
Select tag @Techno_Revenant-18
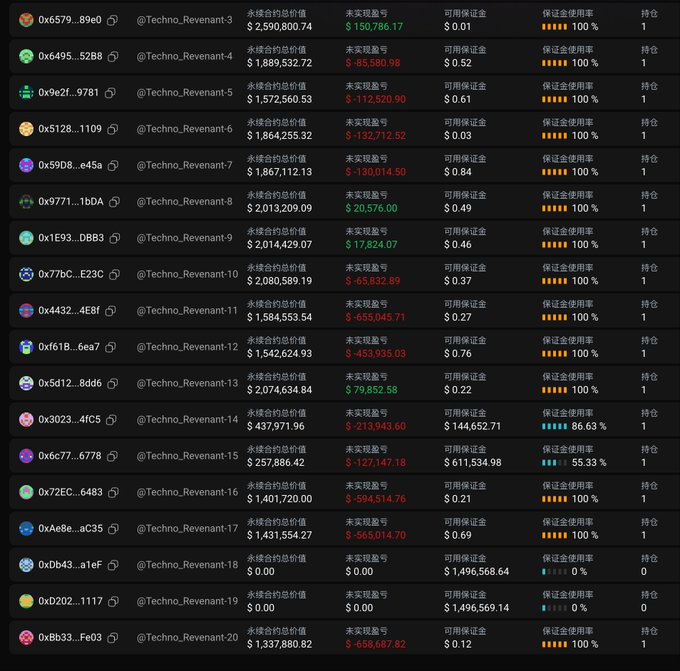[x=187, y=565]
